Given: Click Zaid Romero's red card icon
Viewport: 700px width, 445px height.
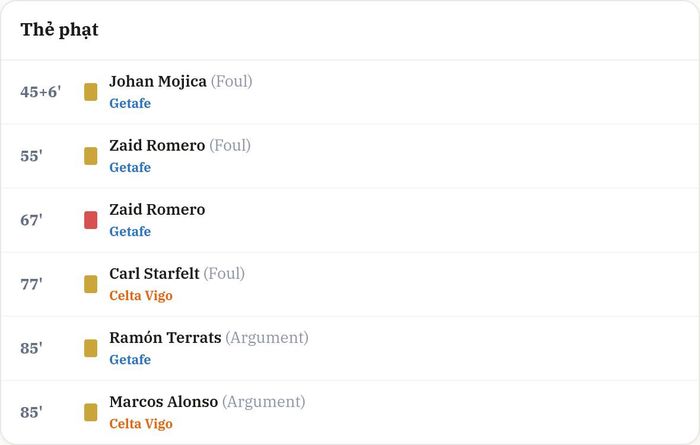Looking at the screenshot, I should [x=91, y=220].
